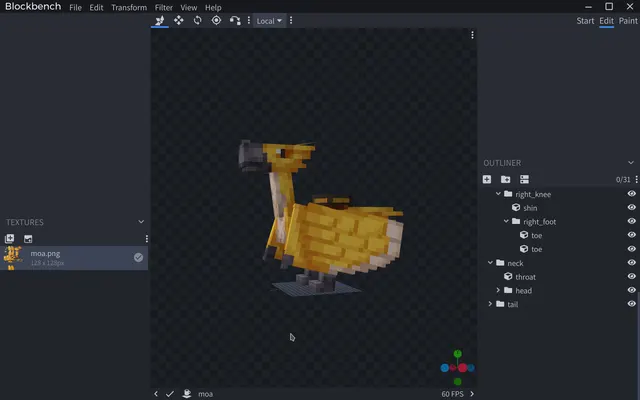Expand the tail group
This screenshot has height=400, width=640.
point(490,304)
